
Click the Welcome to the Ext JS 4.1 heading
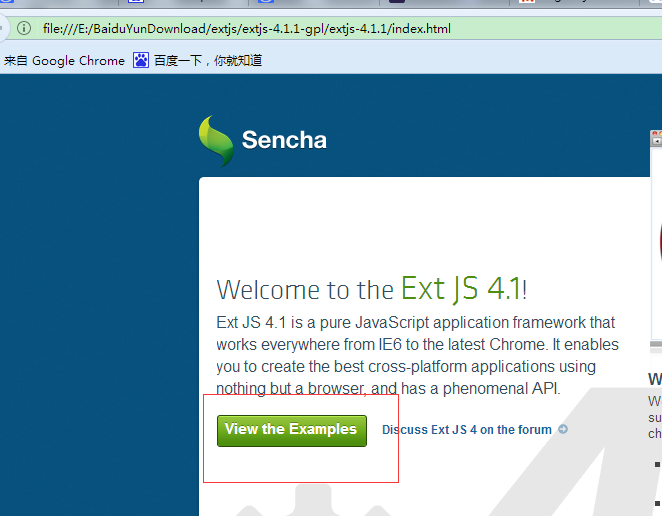(x=372, y=290)
